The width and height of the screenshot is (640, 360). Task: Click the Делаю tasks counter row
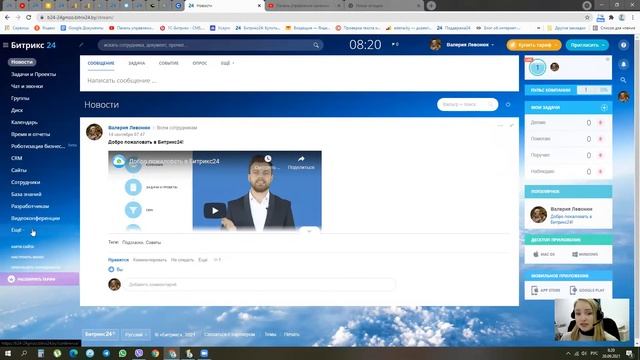[568, 122]
